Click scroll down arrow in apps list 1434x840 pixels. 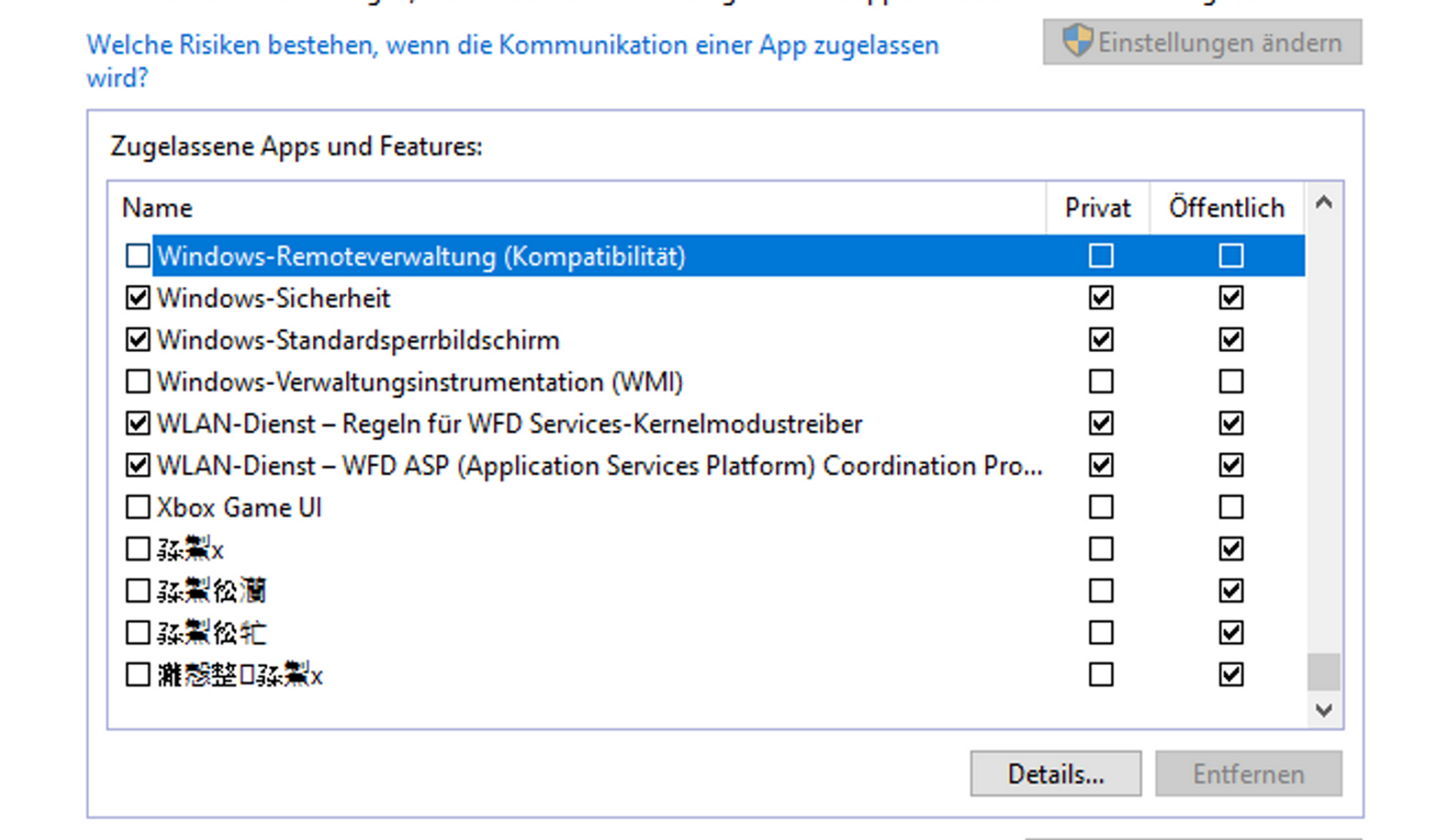(1323, 710)
